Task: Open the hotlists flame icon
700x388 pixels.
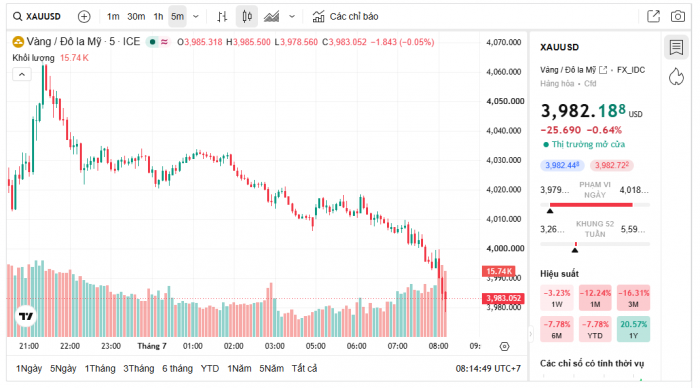Action: (676, 77)
